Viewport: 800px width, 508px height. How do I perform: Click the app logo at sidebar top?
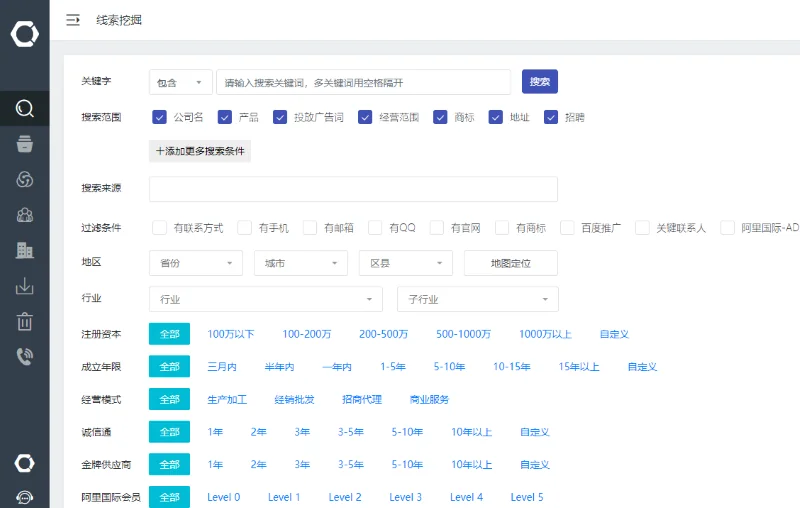click(24, 34)
